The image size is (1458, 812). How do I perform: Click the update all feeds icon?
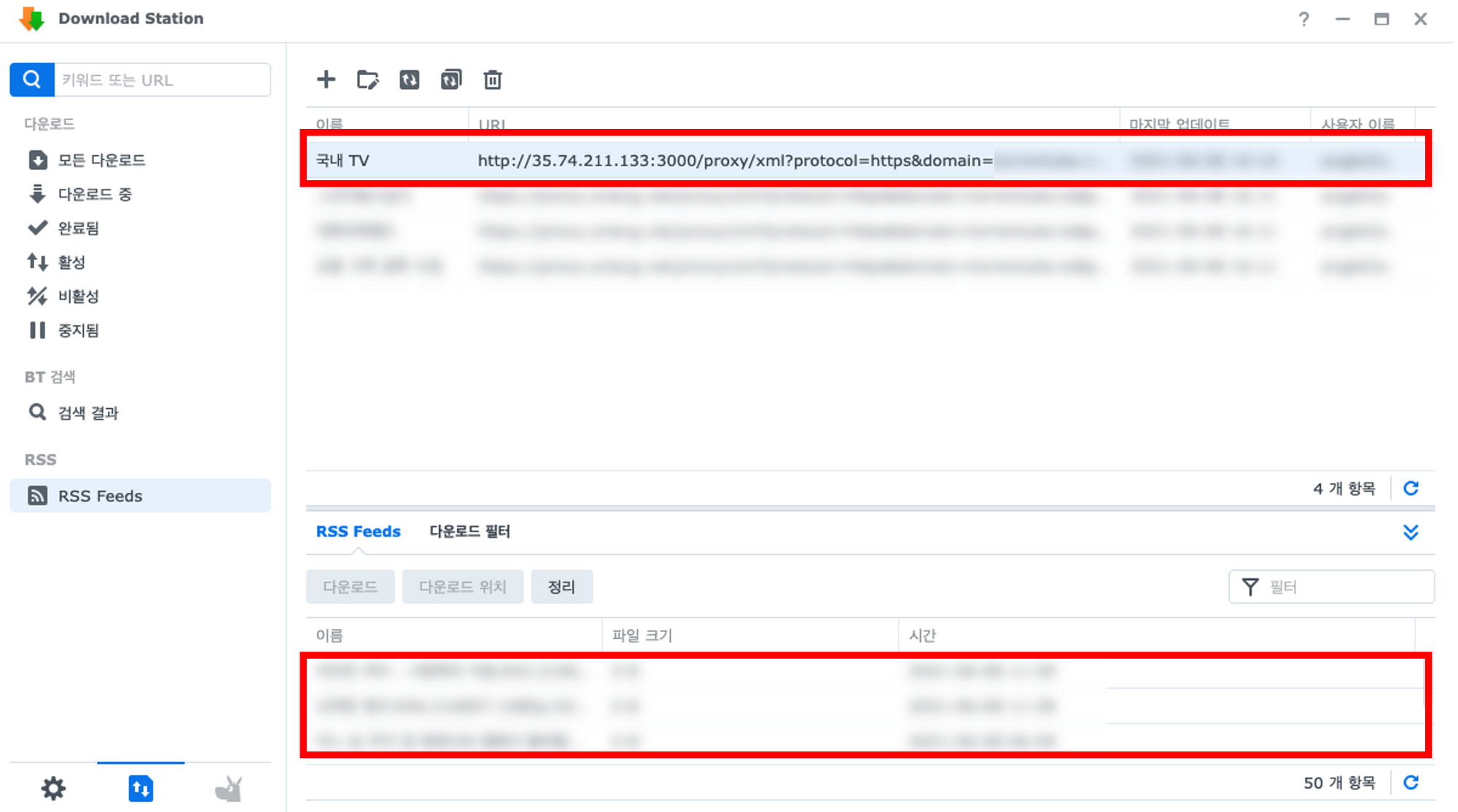click(x=451, y=79)
